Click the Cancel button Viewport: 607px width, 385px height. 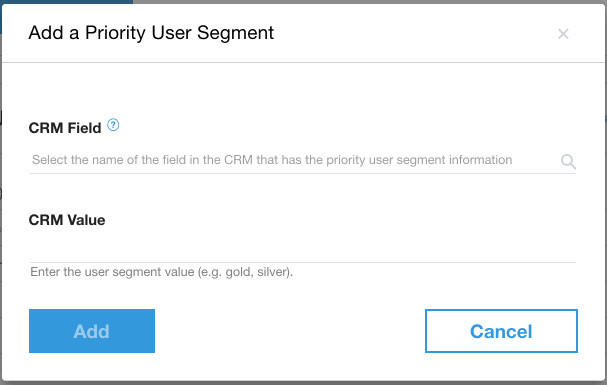point(501,331)
